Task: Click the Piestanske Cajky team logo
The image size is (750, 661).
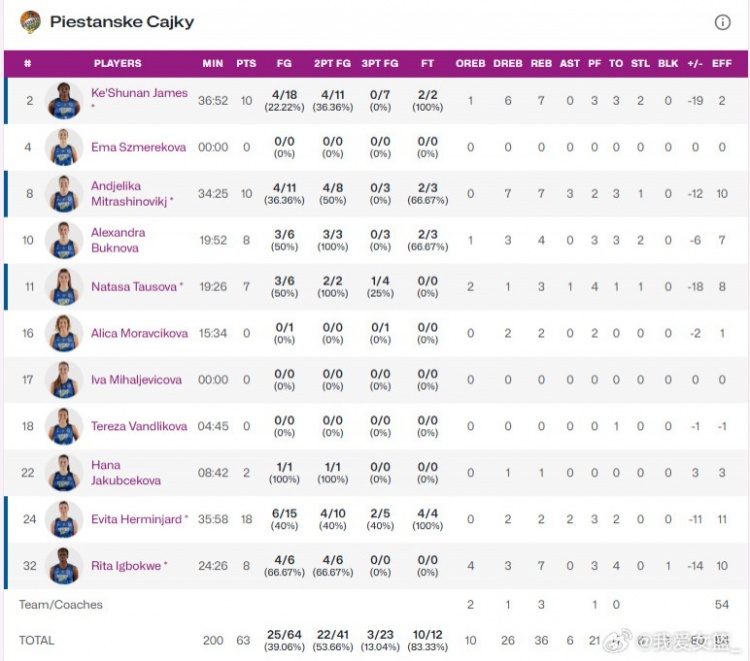Action: coord(30,22)
